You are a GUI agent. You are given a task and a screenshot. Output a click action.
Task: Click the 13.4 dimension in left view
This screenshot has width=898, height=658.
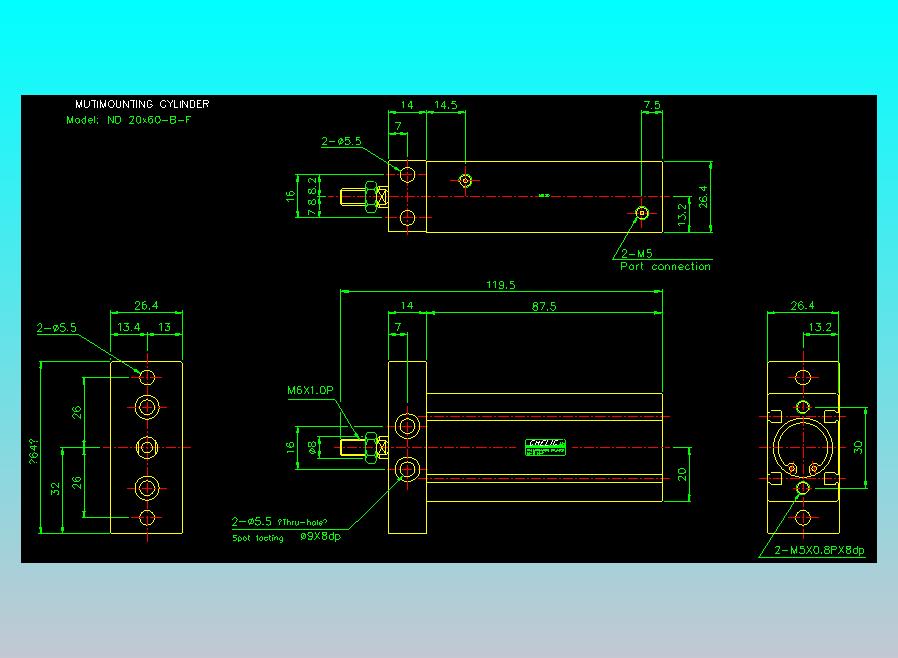tap(128, 327)
